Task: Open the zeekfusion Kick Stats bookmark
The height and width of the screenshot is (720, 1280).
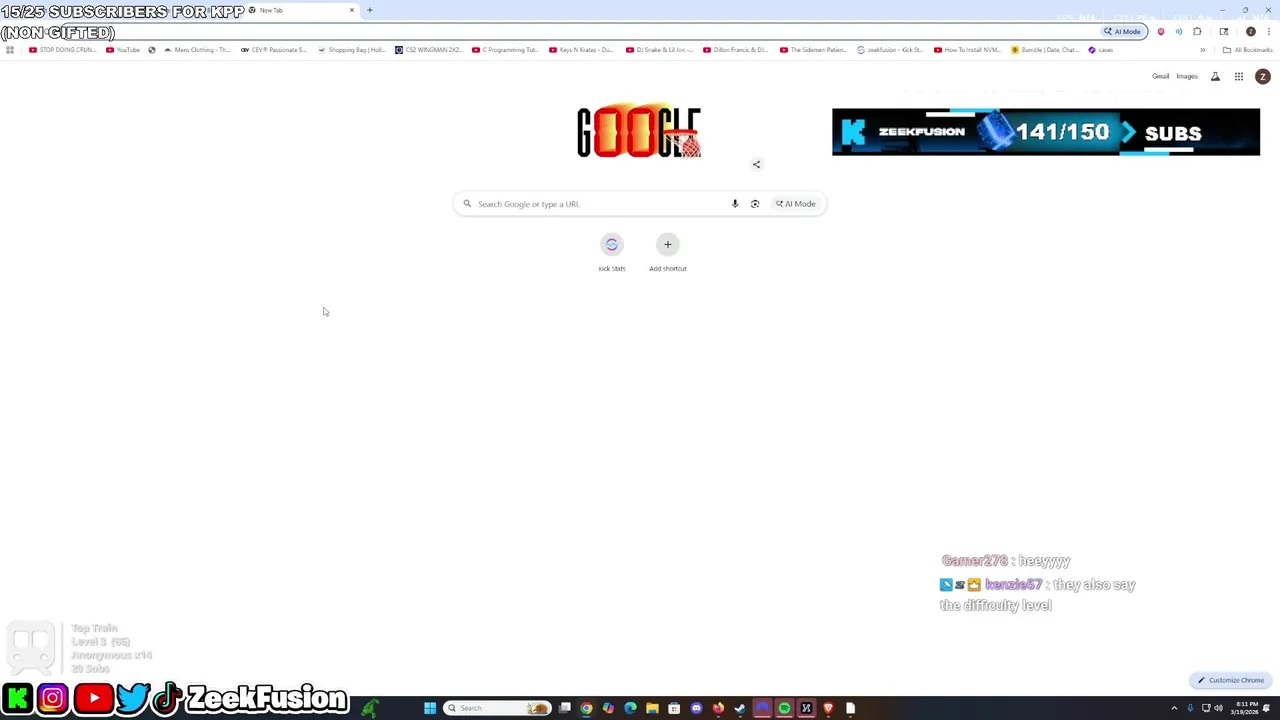Action: (890, 50)
